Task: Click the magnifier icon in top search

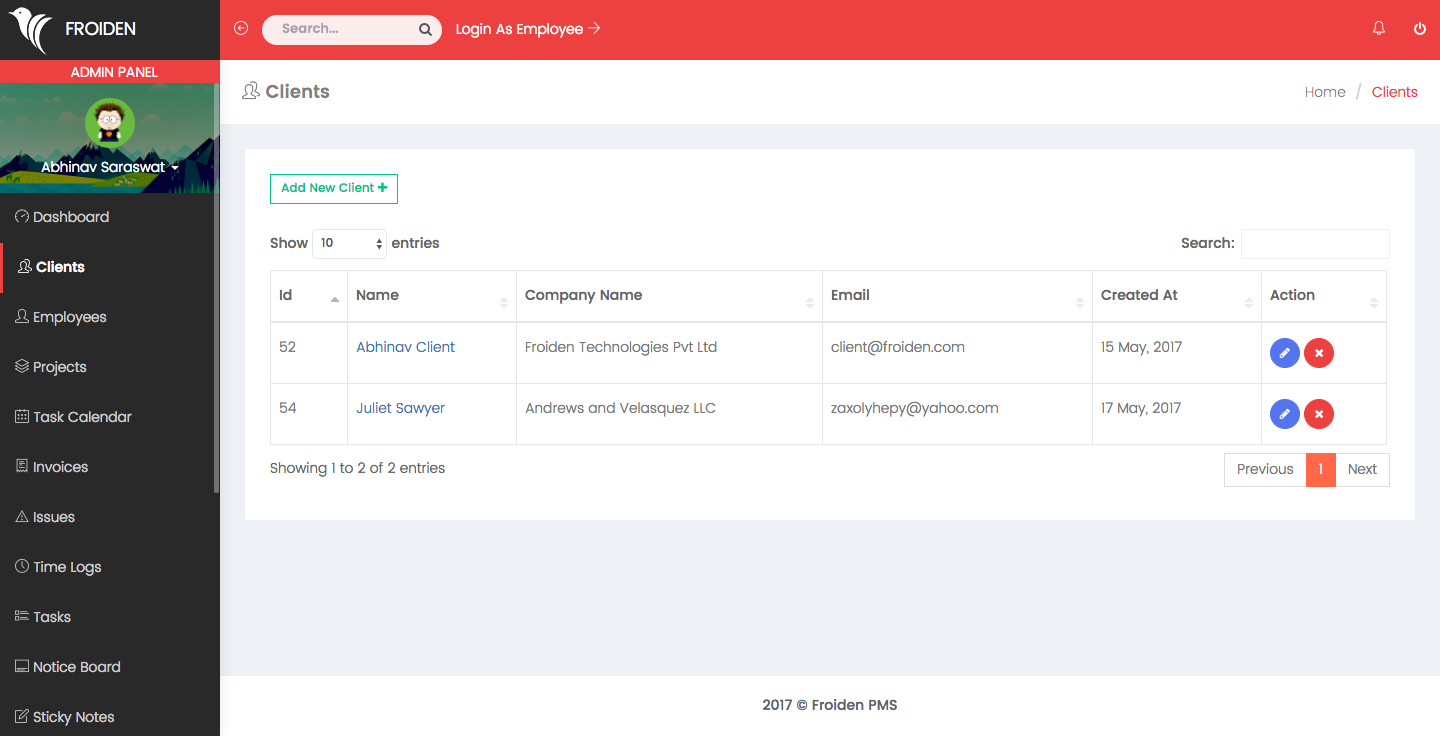Action: pyautogui.click(x=425, y=30)
